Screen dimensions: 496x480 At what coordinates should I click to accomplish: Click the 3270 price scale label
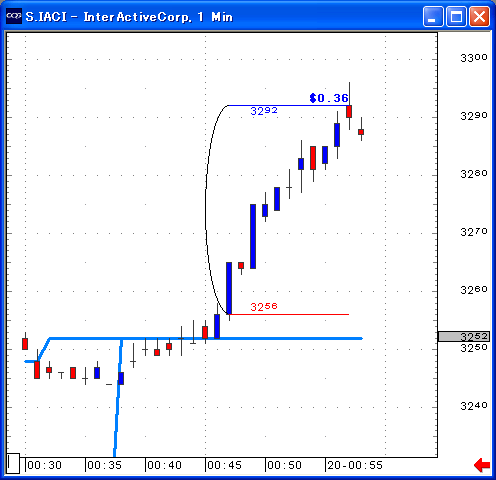pyautogui.click(x=474, y=232)
